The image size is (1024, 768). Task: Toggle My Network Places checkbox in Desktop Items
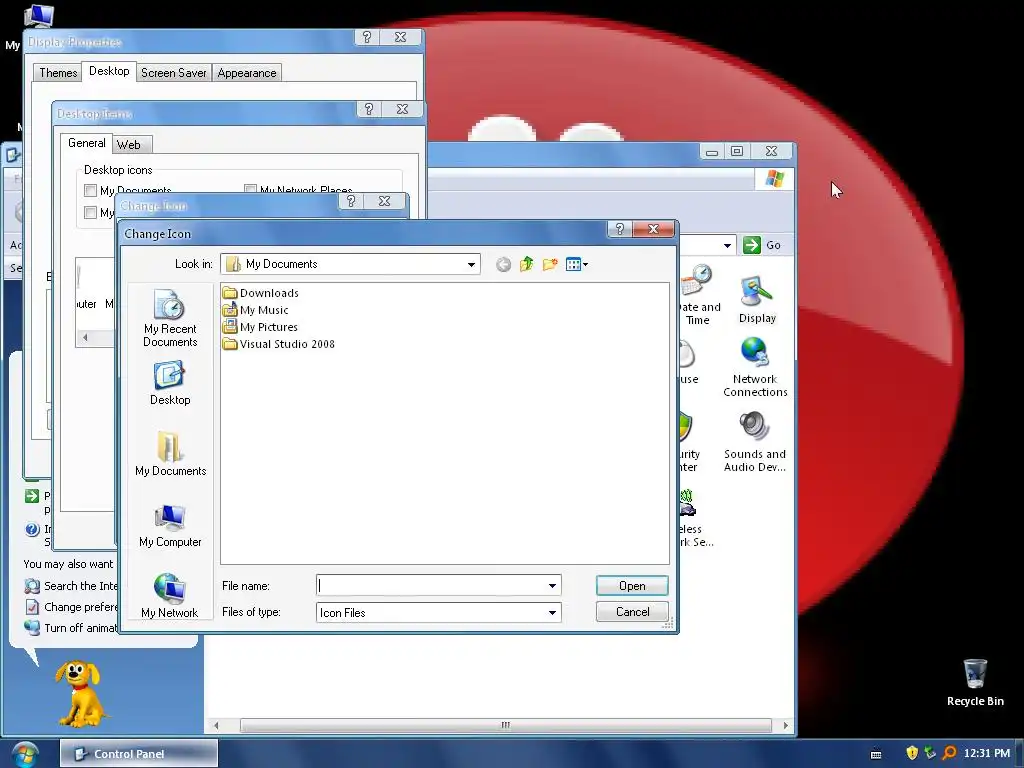(250, 190)
